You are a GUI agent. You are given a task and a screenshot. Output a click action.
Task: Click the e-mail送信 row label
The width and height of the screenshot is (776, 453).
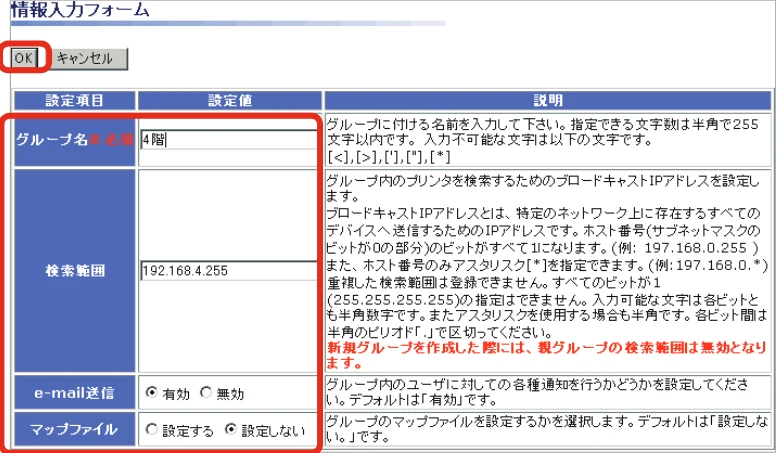tap(75, 393)
